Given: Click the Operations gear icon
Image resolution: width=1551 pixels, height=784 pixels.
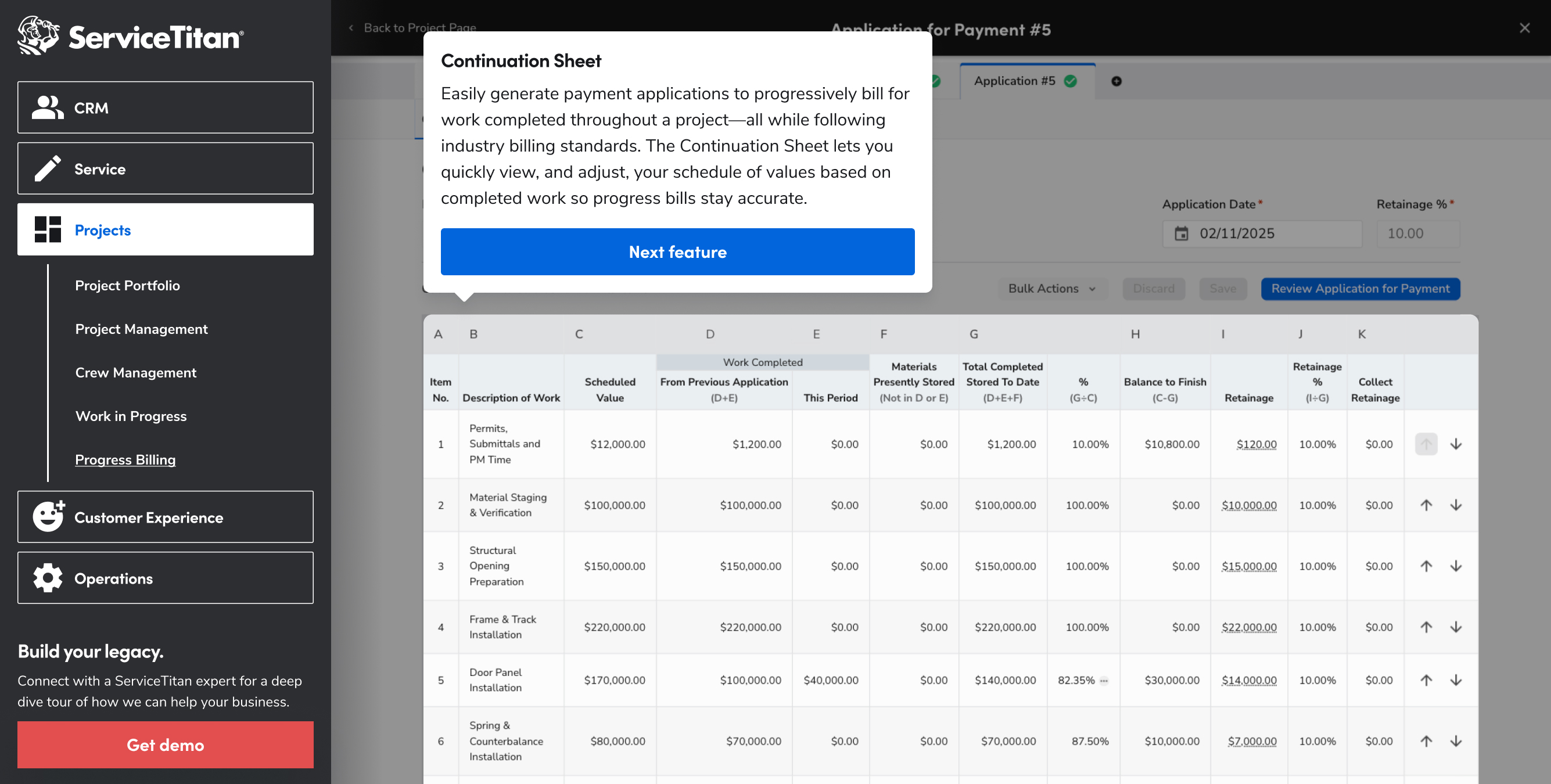Looking at the screenshot, I should point(48,578).
